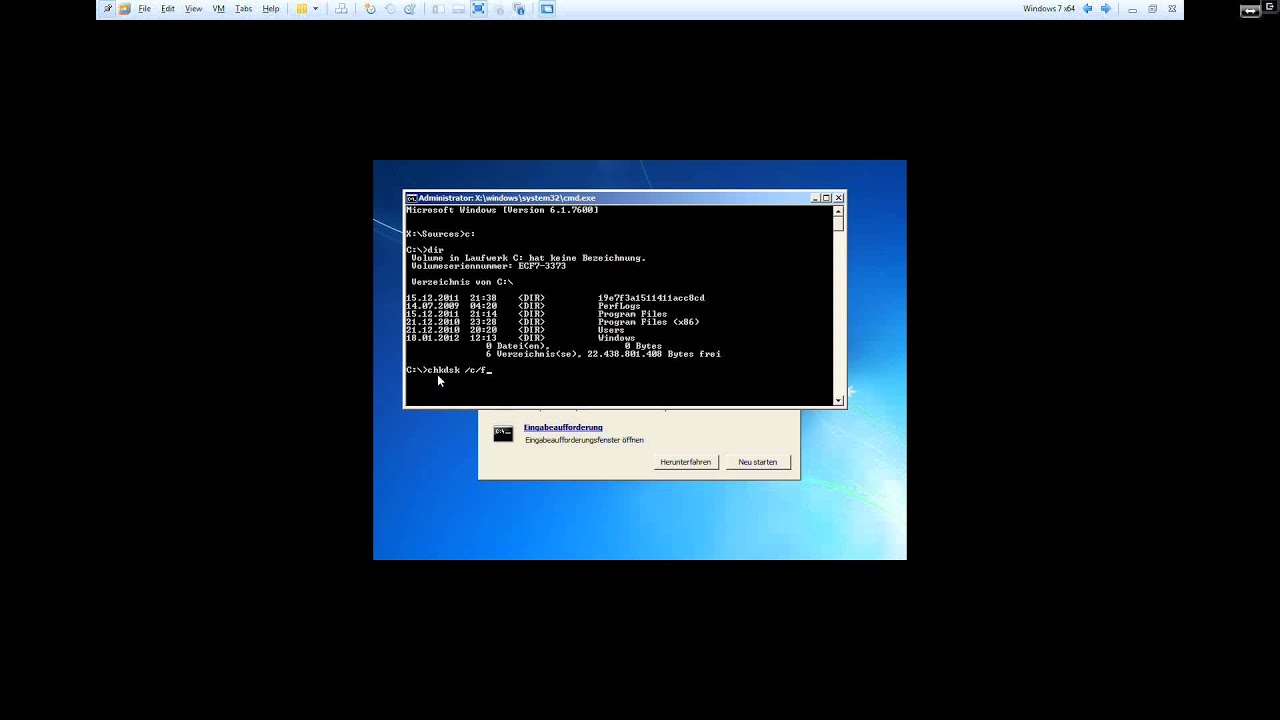This screenshot has width=1280, height=720.
Task: Click the 'Verzeichnis von C:\' line
Action: [x=462, y=282]
